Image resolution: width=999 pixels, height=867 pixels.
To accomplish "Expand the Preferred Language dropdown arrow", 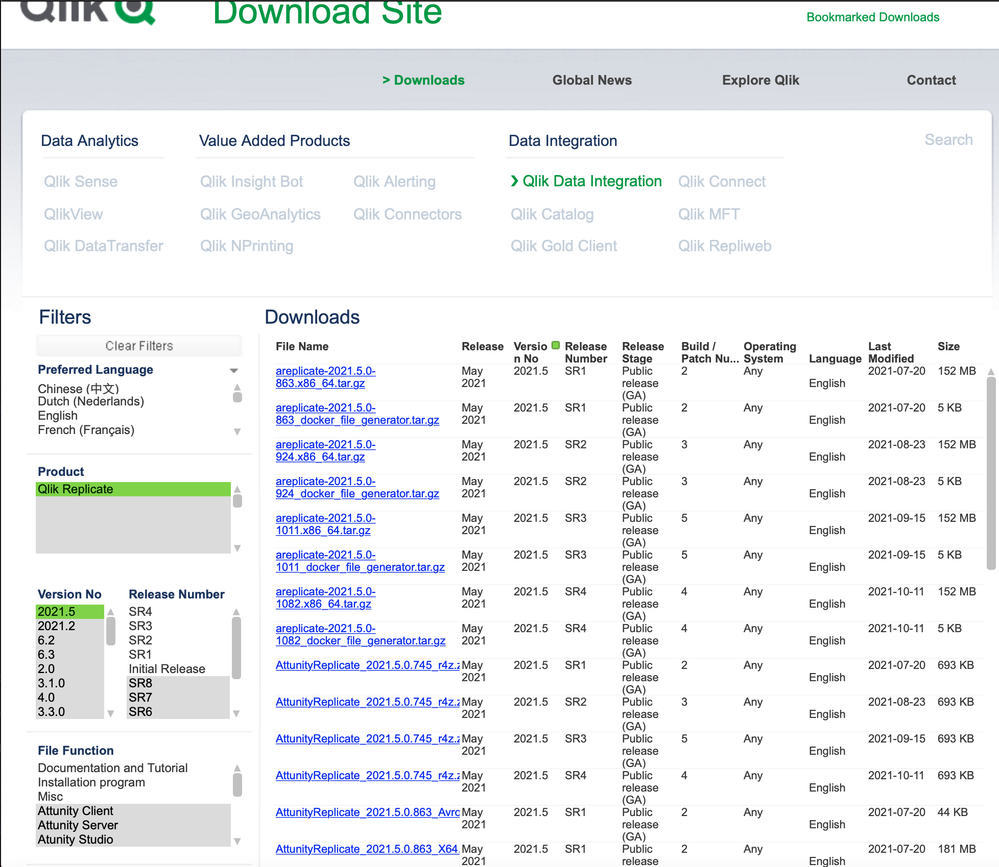I will (234, 370).
